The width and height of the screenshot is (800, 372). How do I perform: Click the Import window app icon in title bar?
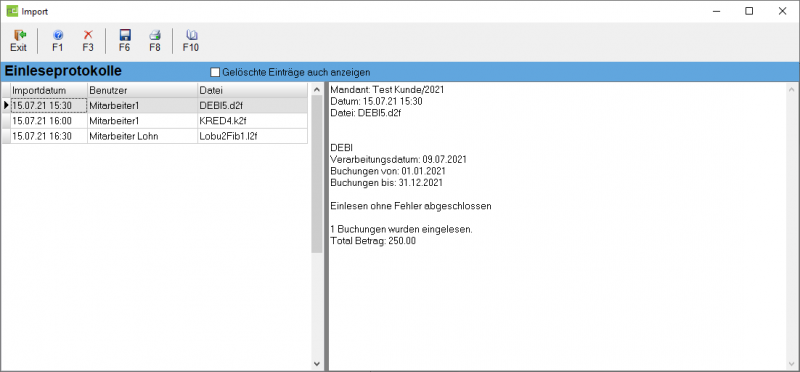point(12,11)
